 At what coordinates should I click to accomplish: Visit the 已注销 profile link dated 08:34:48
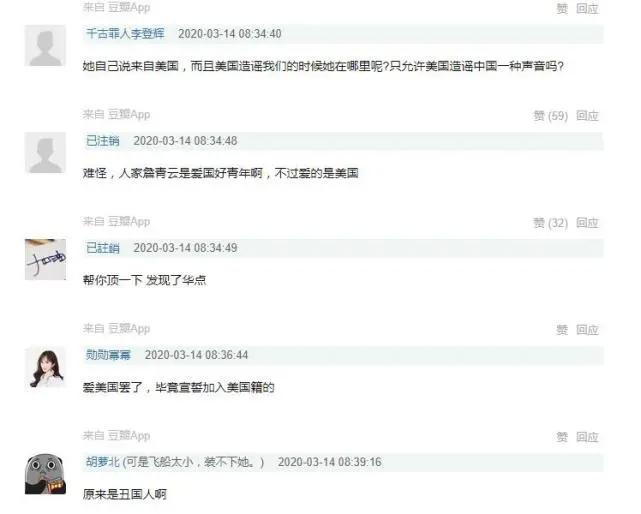click(103, 141)
